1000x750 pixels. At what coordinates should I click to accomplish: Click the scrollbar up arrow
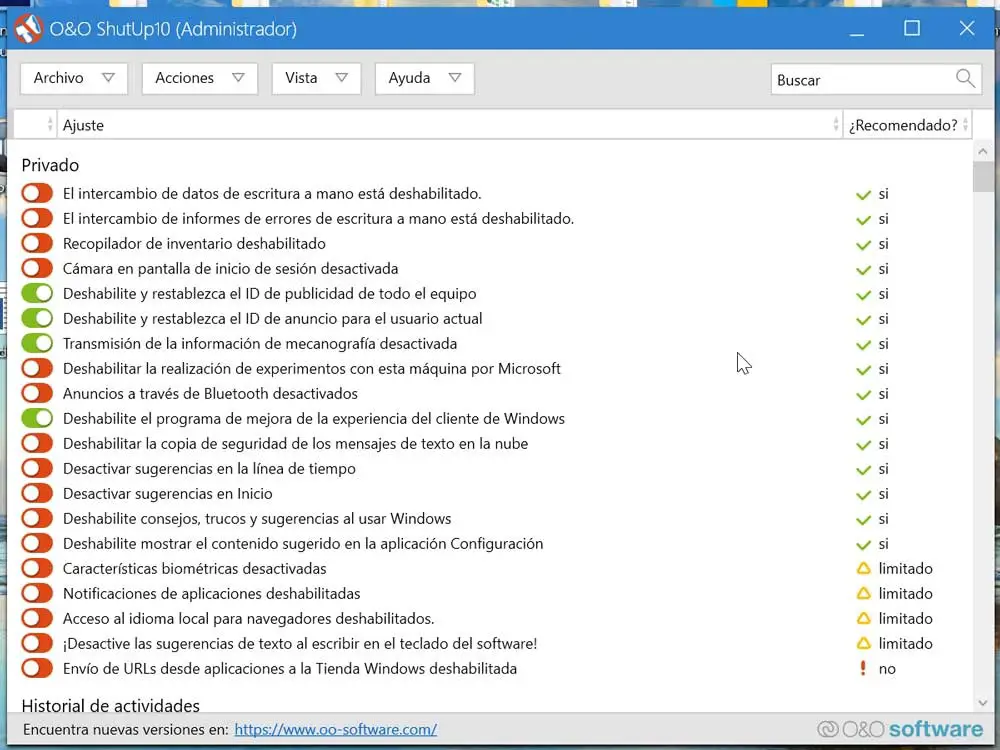(x=982, y=151)
